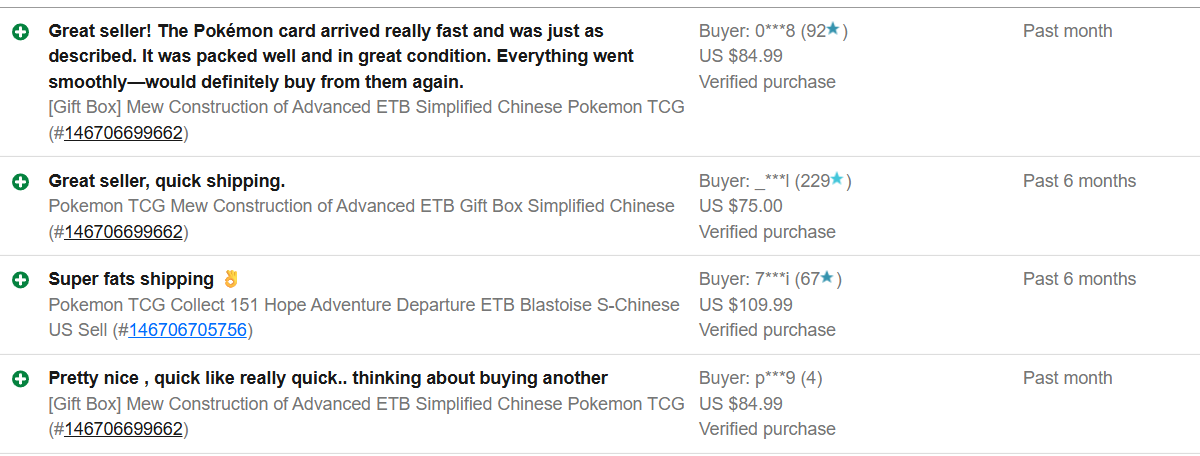Click 'Past 6 months' beside buyer _***l
This screenshot has height=456, width=1200.
pyautogui.click(x=1079, y=181)
